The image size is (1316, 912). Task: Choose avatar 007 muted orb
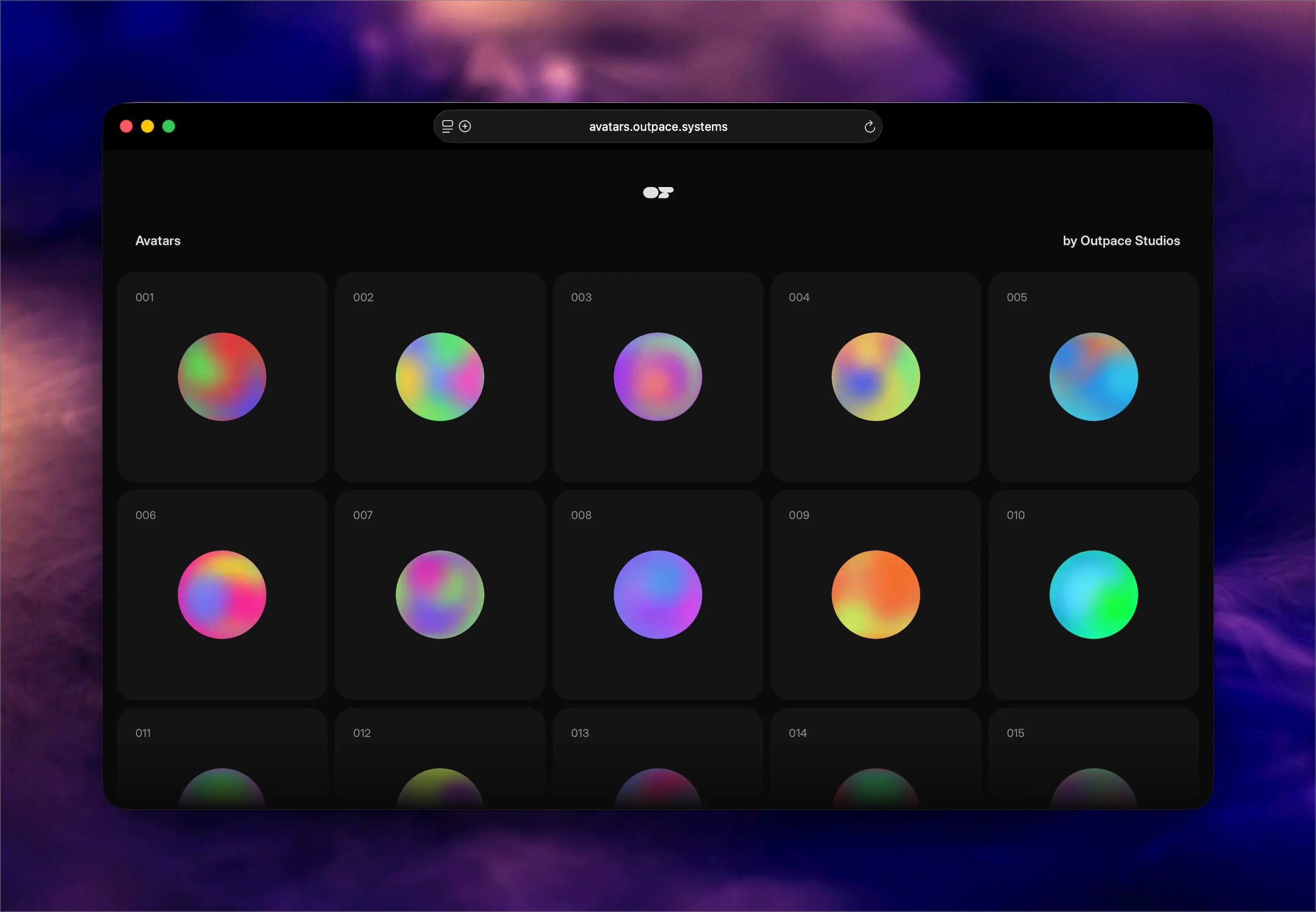[x=439, y=594]
